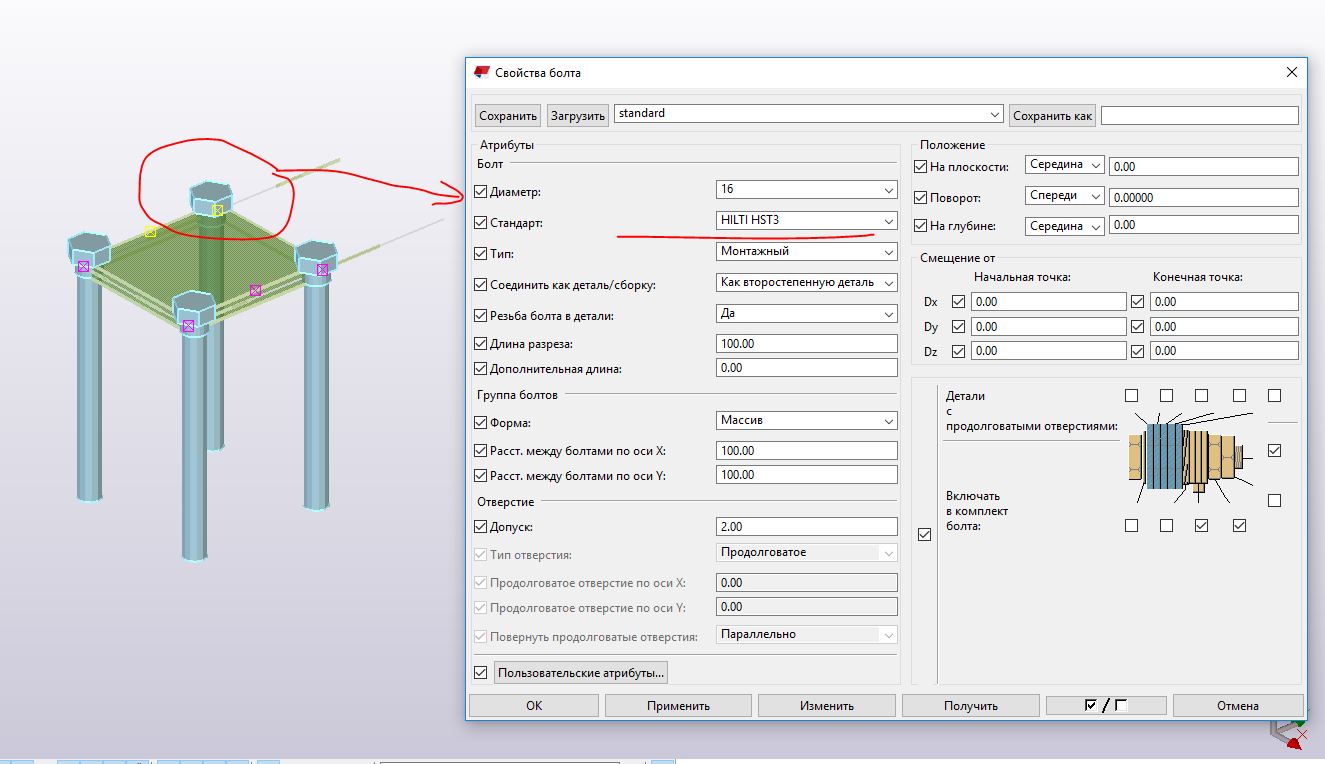Screen dimensions: 1325x764
Task: Select the magenta bolt marker on the leftmost column
Action: [83, 266]
